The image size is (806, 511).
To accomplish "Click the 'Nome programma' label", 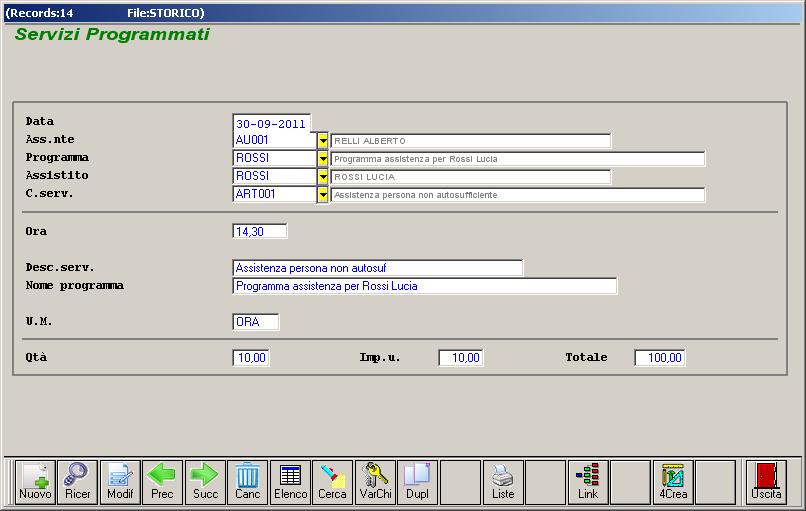I will click(75, 286).
